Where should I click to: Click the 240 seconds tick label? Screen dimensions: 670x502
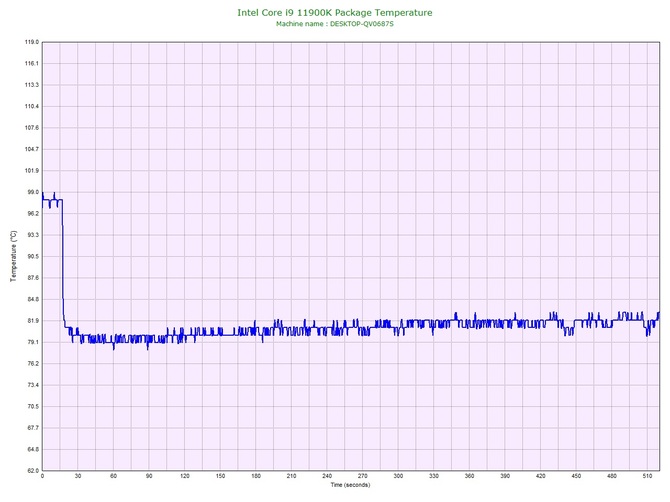click(x=327, y=476)
